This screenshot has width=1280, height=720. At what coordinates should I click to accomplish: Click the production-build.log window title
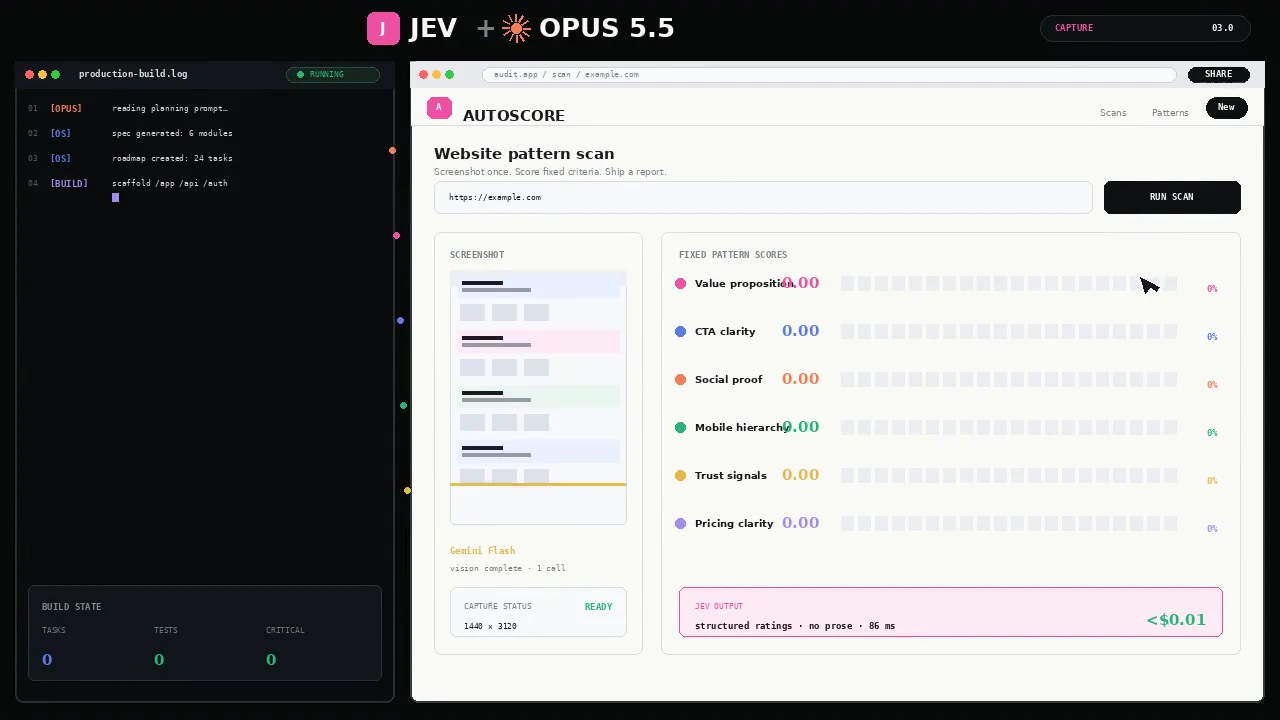[x=133, y=74]
